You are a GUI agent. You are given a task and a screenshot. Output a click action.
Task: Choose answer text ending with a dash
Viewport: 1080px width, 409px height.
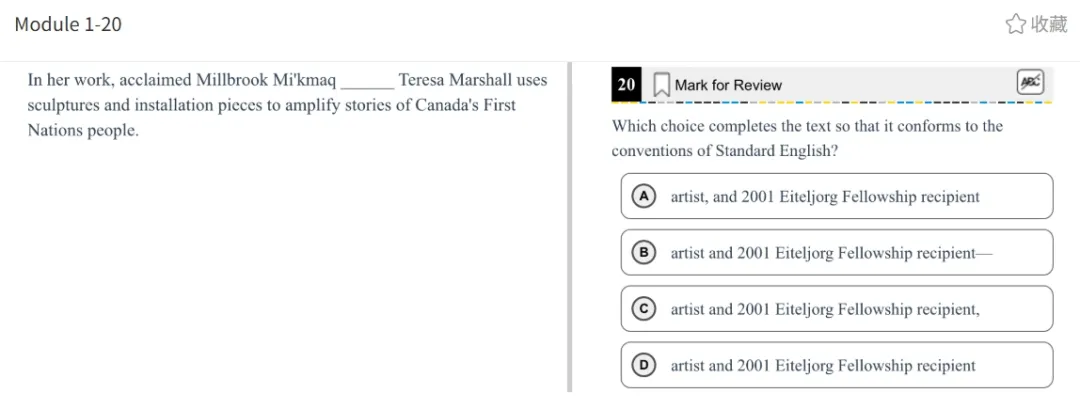point(831,253)
